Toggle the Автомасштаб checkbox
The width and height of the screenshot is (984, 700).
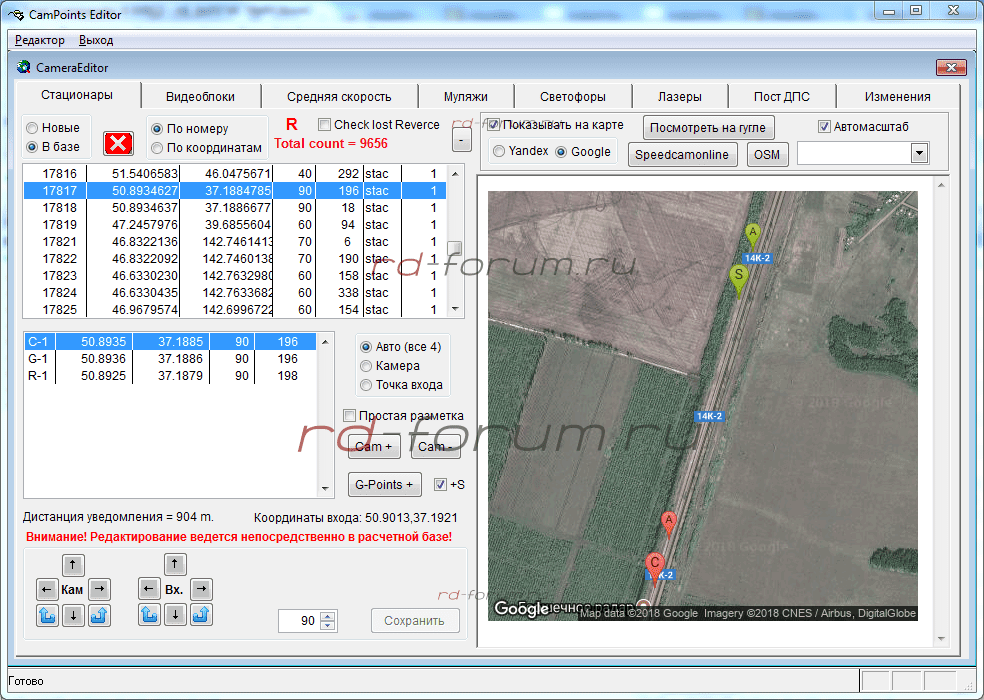pyautogui.click(x=825, y=127)
